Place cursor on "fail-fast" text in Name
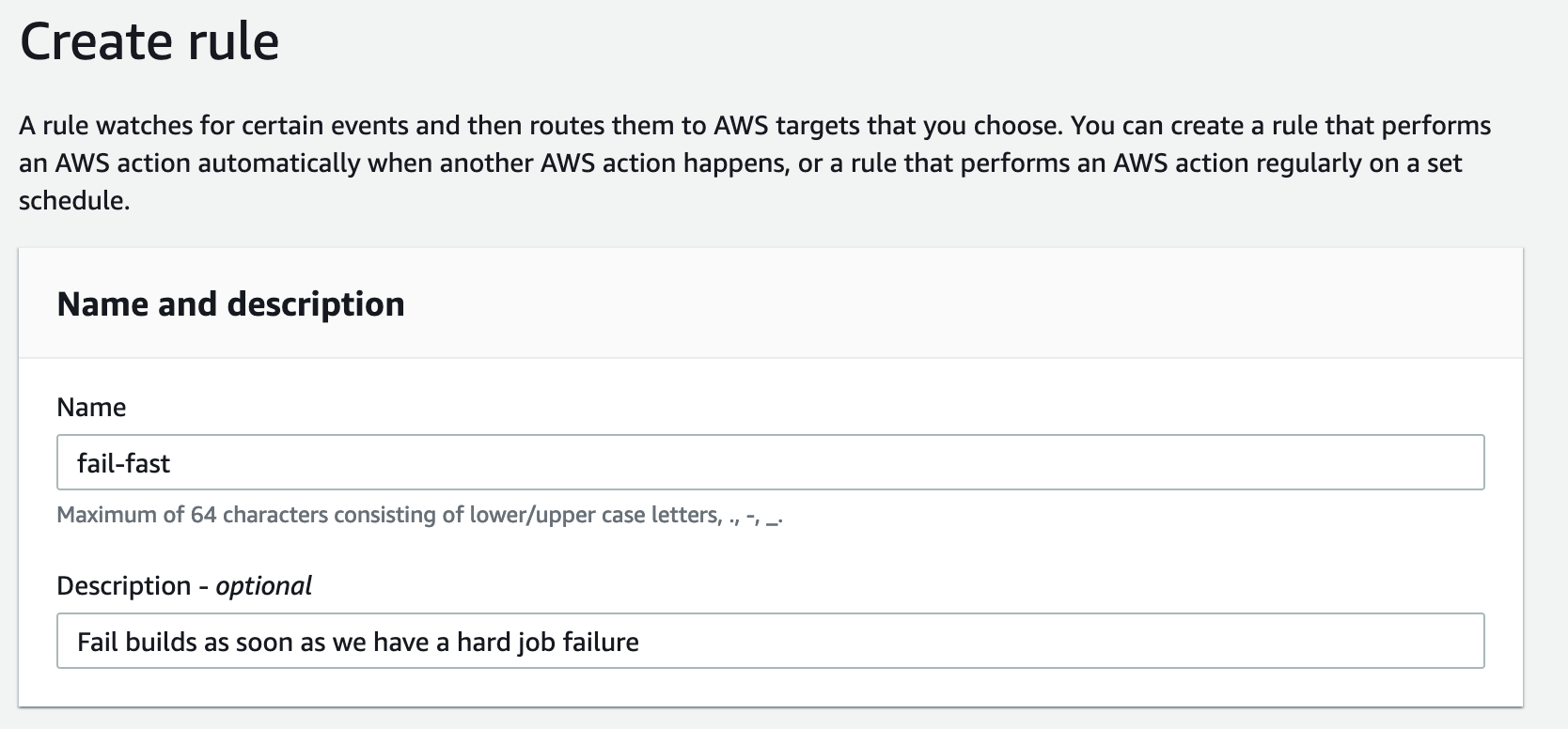The image size is (1568, 729). [123, 463]
